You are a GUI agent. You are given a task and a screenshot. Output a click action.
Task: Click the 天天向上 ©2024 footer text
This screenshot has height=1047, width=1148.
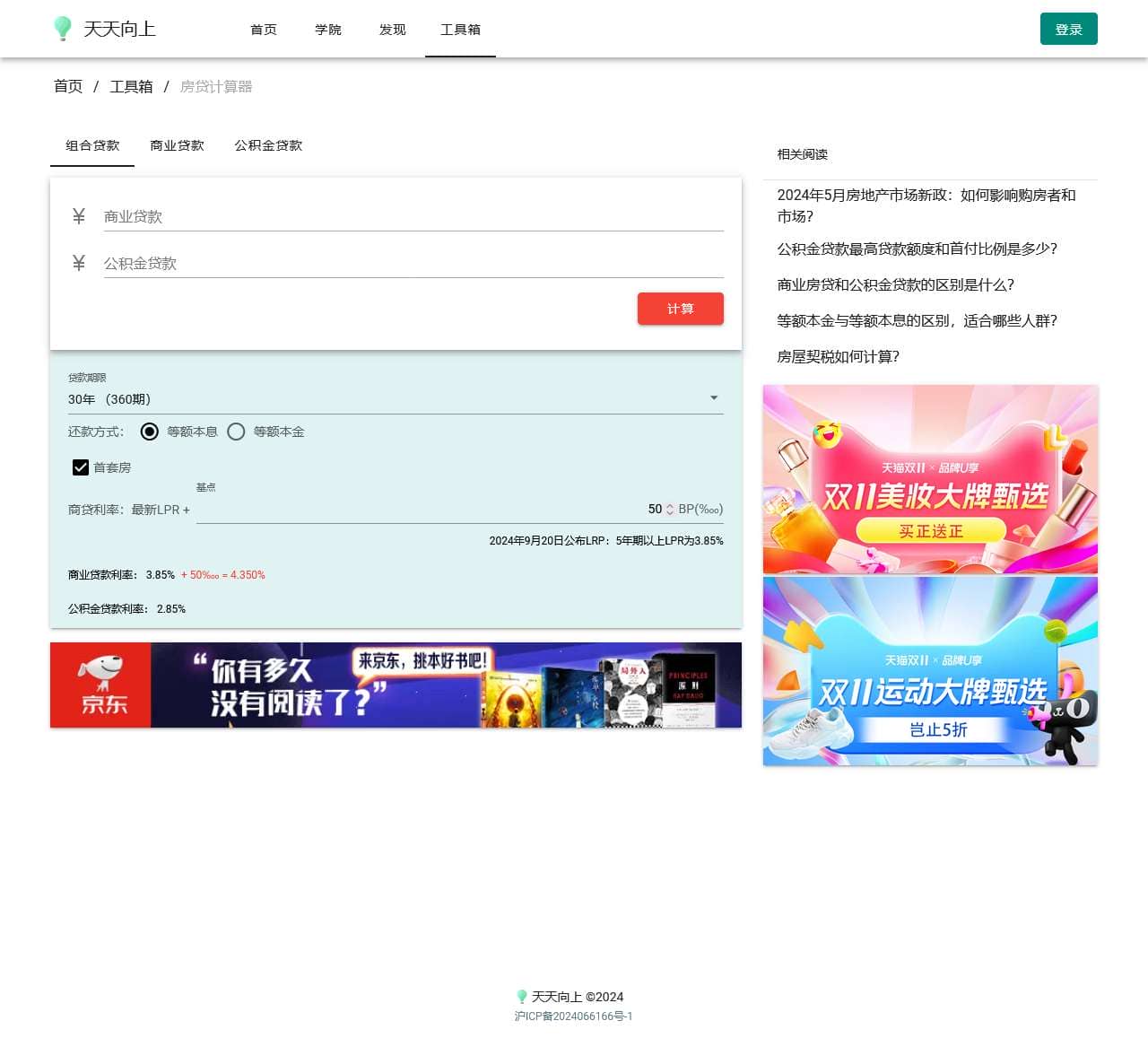(x=578, y=997)
